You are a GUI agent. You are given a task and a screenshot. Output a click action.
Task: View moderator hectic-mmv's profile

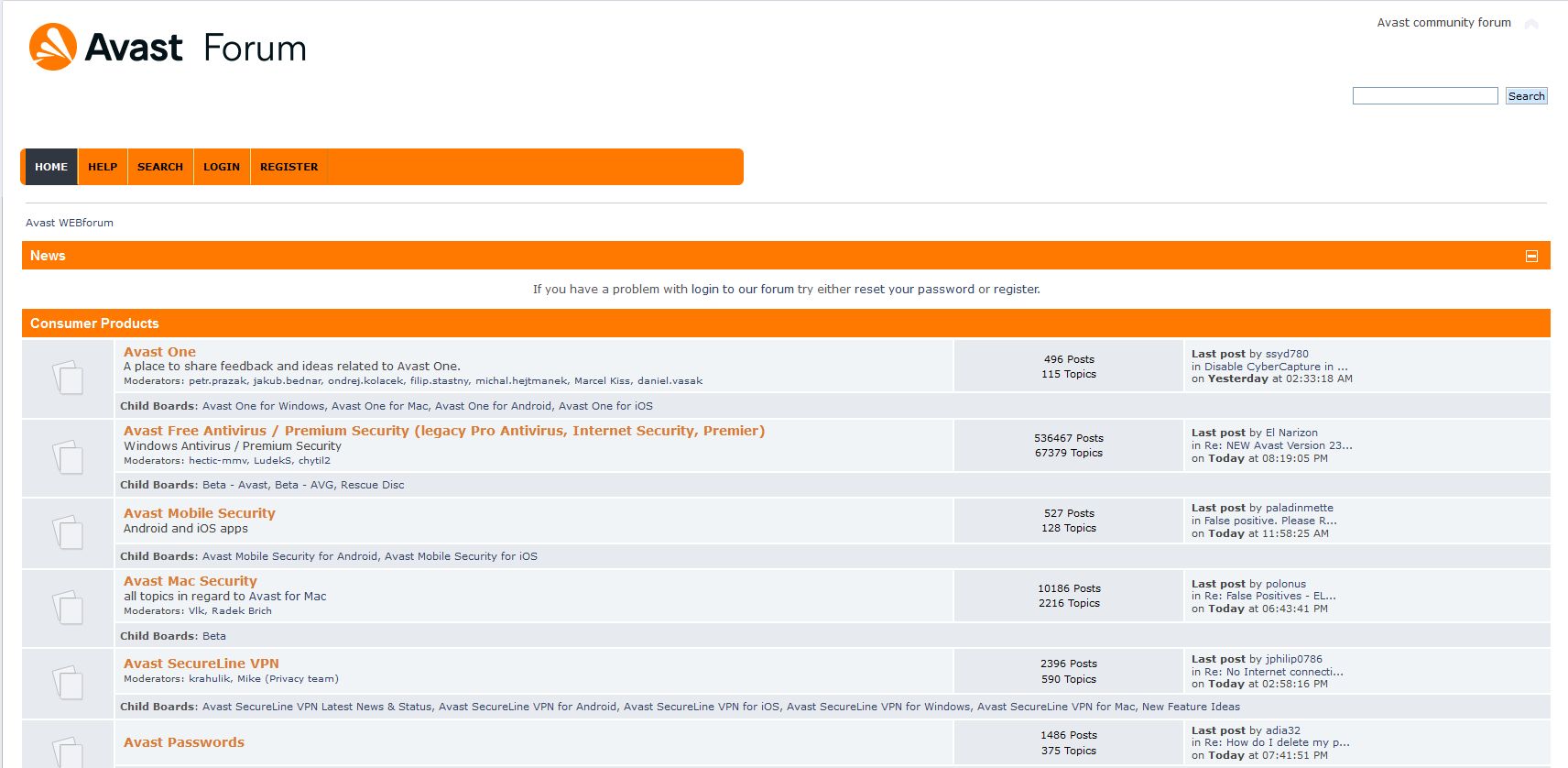218,461
